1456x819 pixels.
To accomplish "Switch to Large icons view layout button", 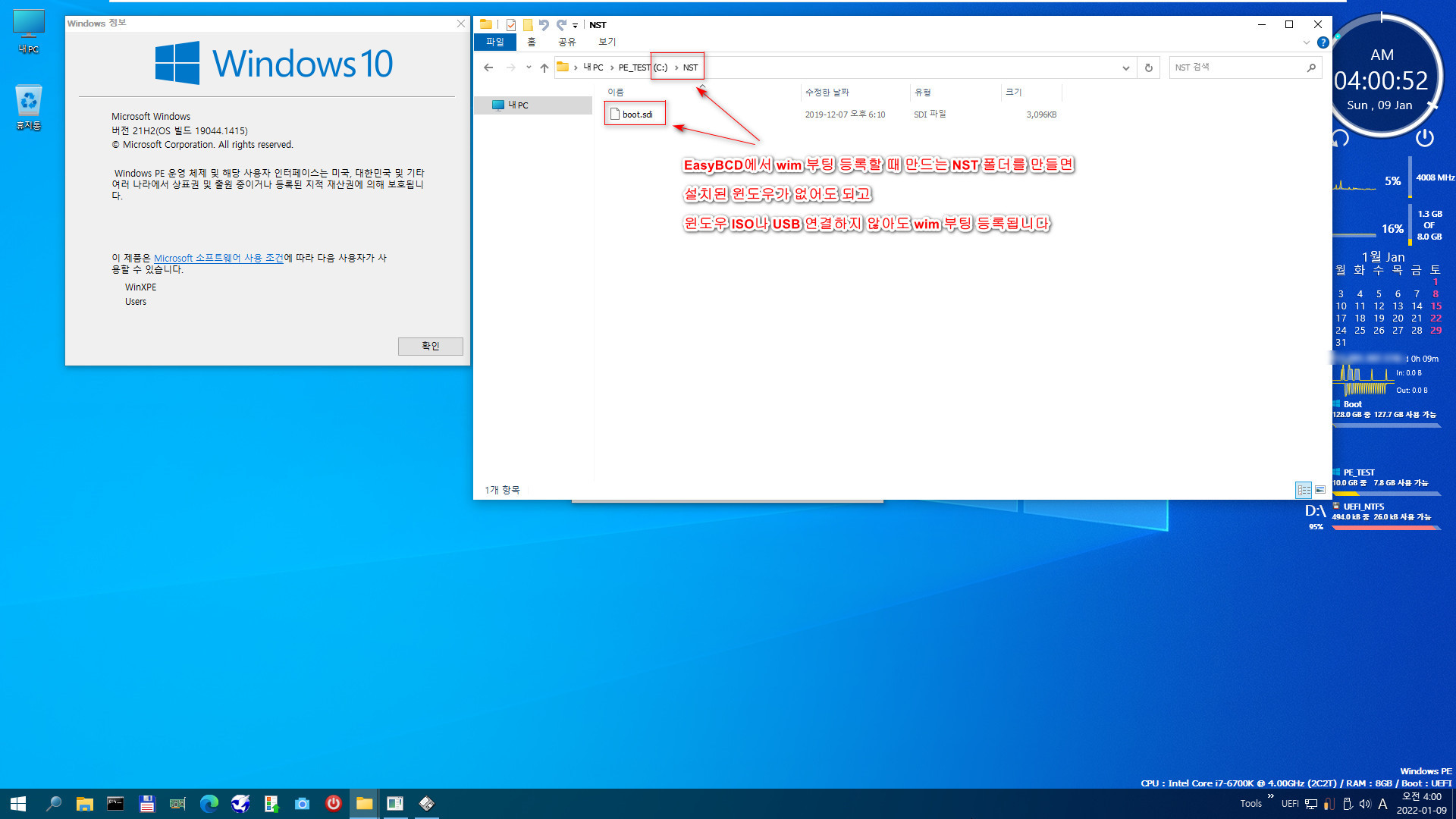I will click(1320, 490).
